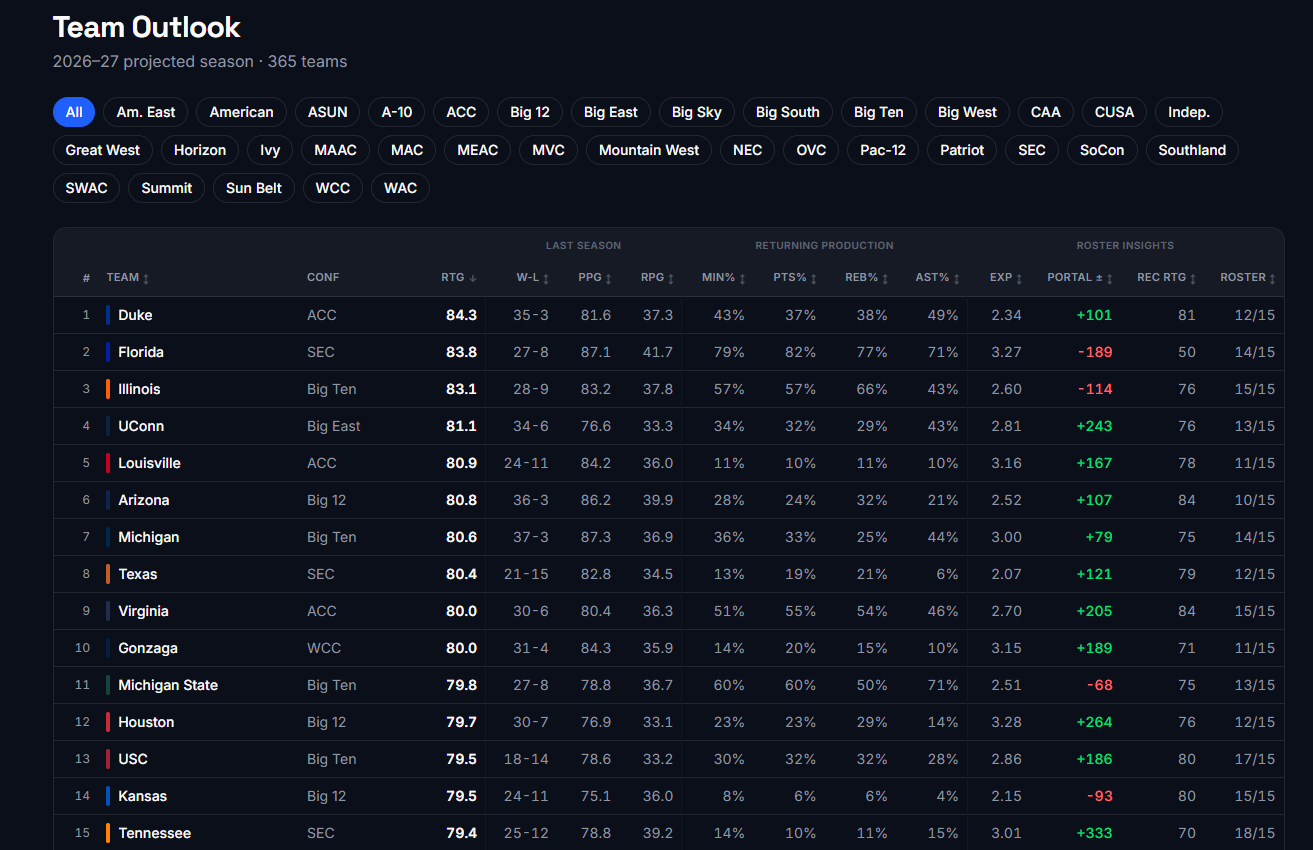
Task: Click USC's 17/15 roster count
Action: (1255, 759)
